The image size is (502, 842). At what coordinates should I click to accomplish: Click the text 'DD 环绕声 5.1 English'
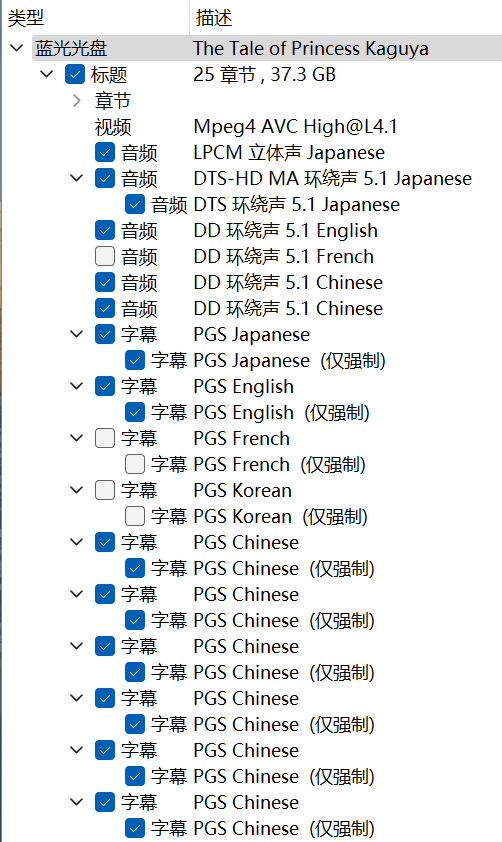(x=286, y=230)
